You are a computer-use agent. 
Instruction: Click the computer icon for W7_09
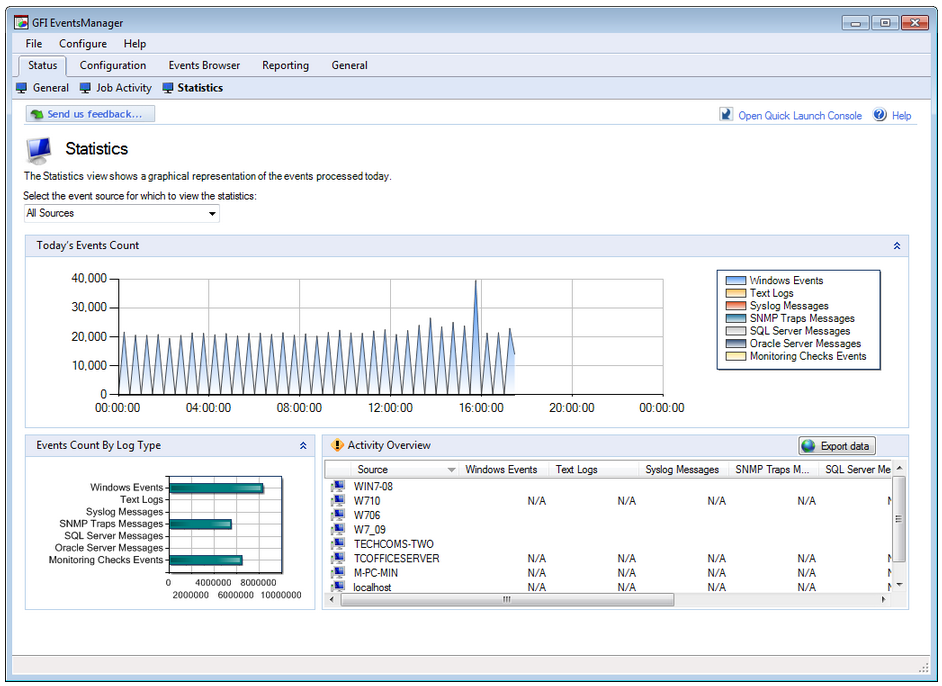tap(338, 529)
